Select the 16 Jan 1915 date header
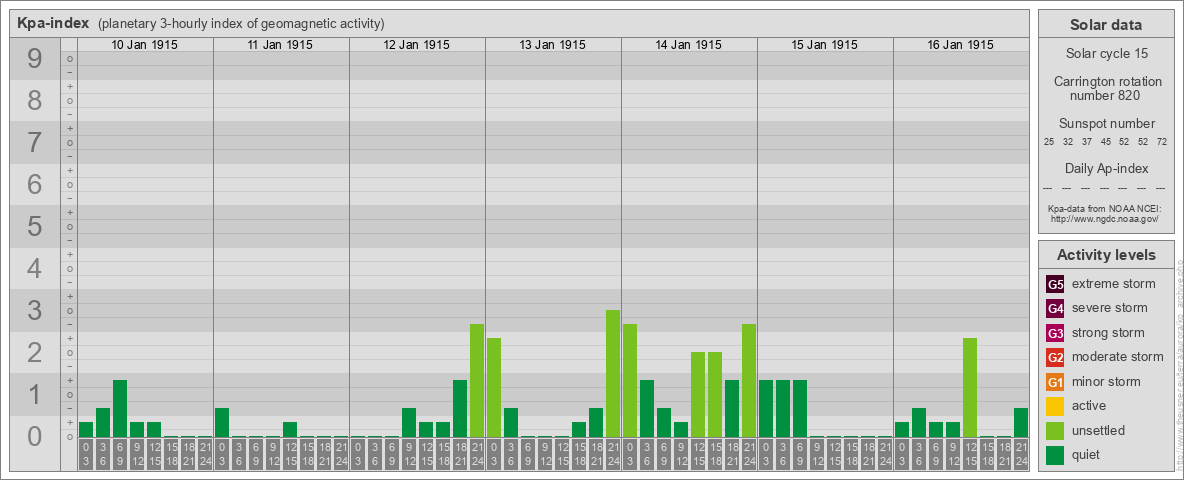Image resolution: width=1184 pixels, height=480 pixels. click(x=960, y=45)
